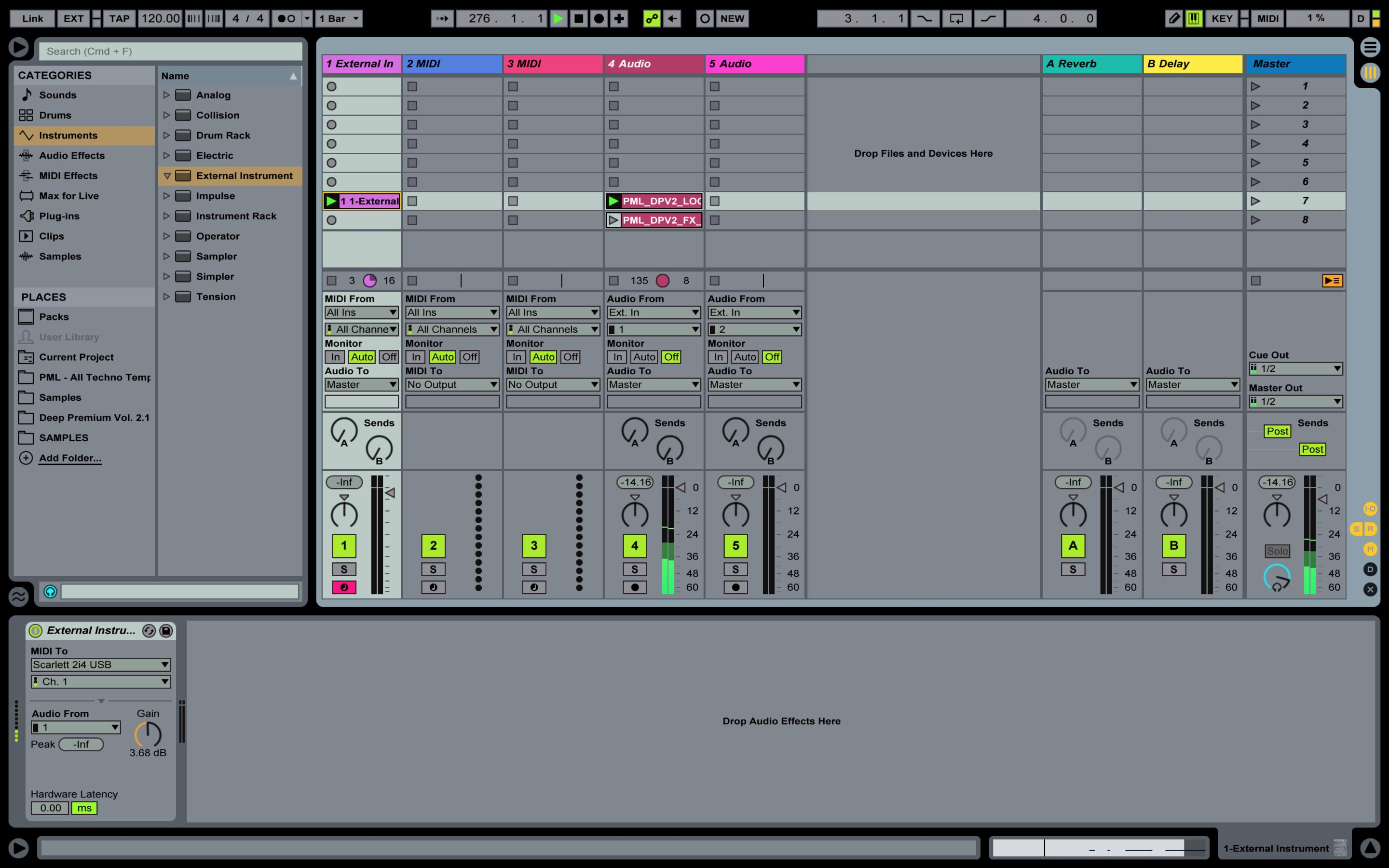Click the Add Folder link in Places

[69, 458]
